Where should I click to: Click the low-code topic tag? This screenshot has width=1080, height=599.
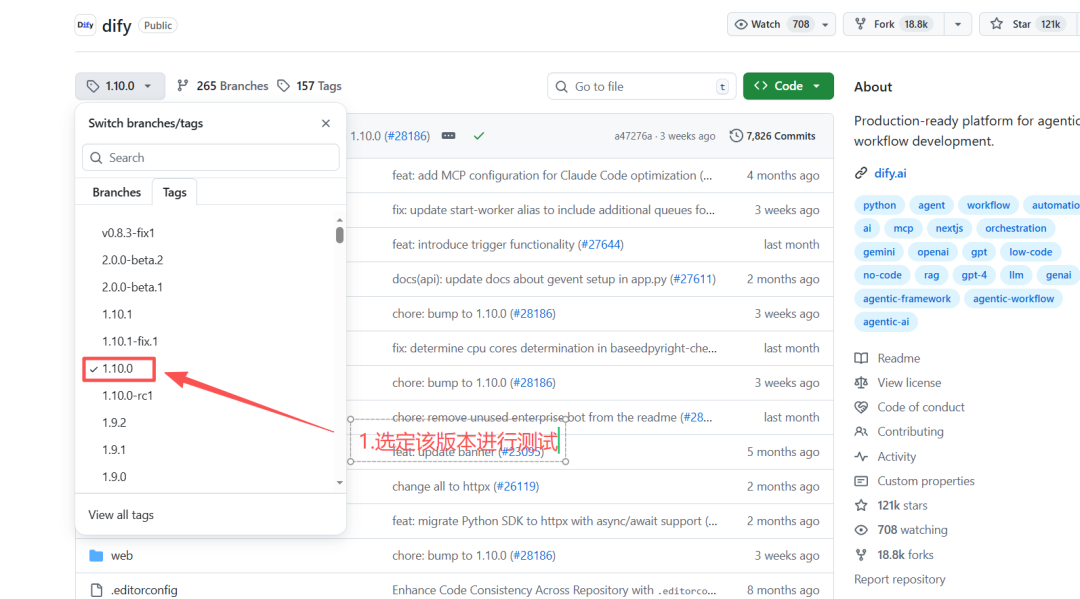(1030, 252)
